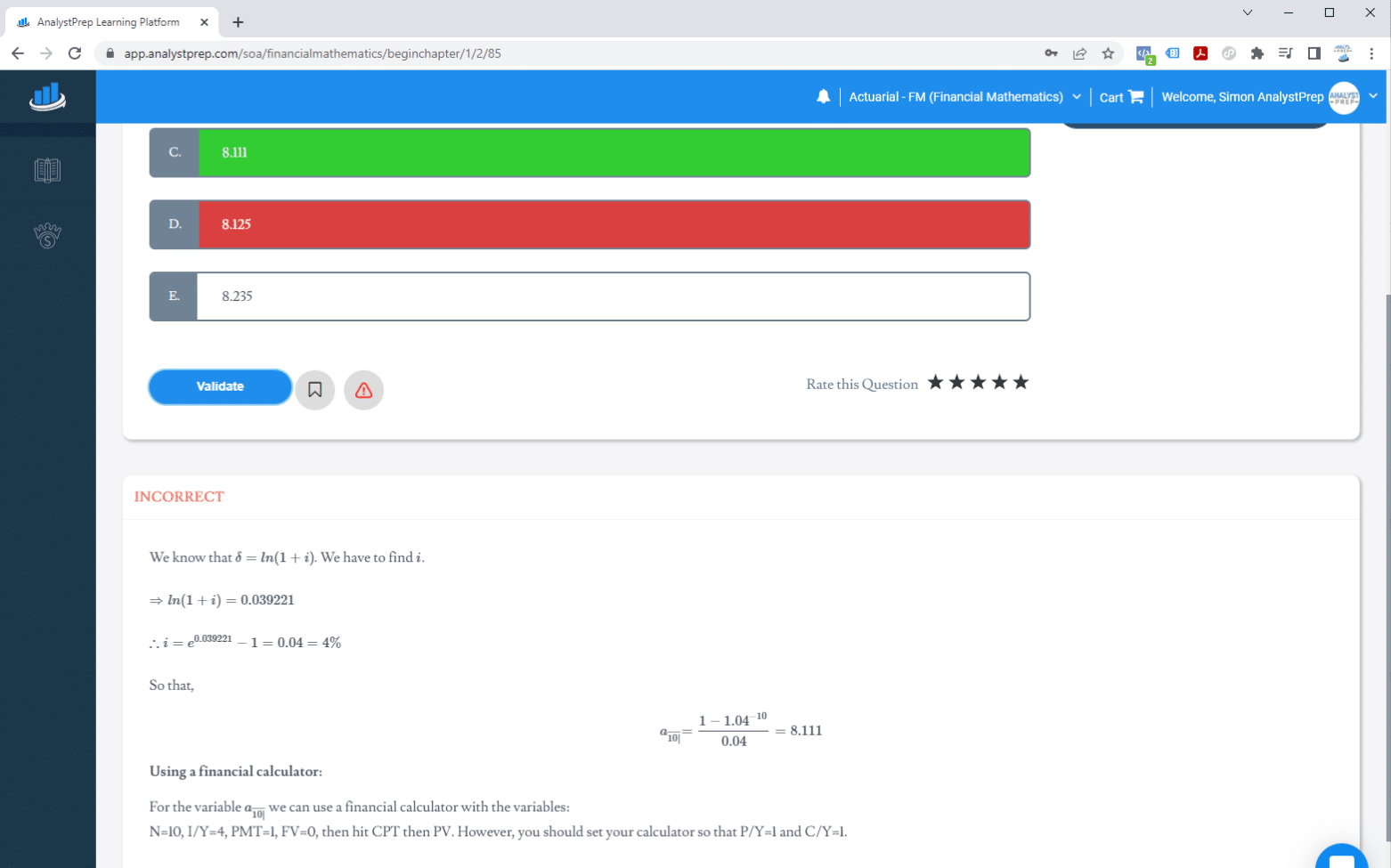Open the money badge sidebar icon
Screen dimensions: 1391x868
pyautogui.click(x=47, y=236)
